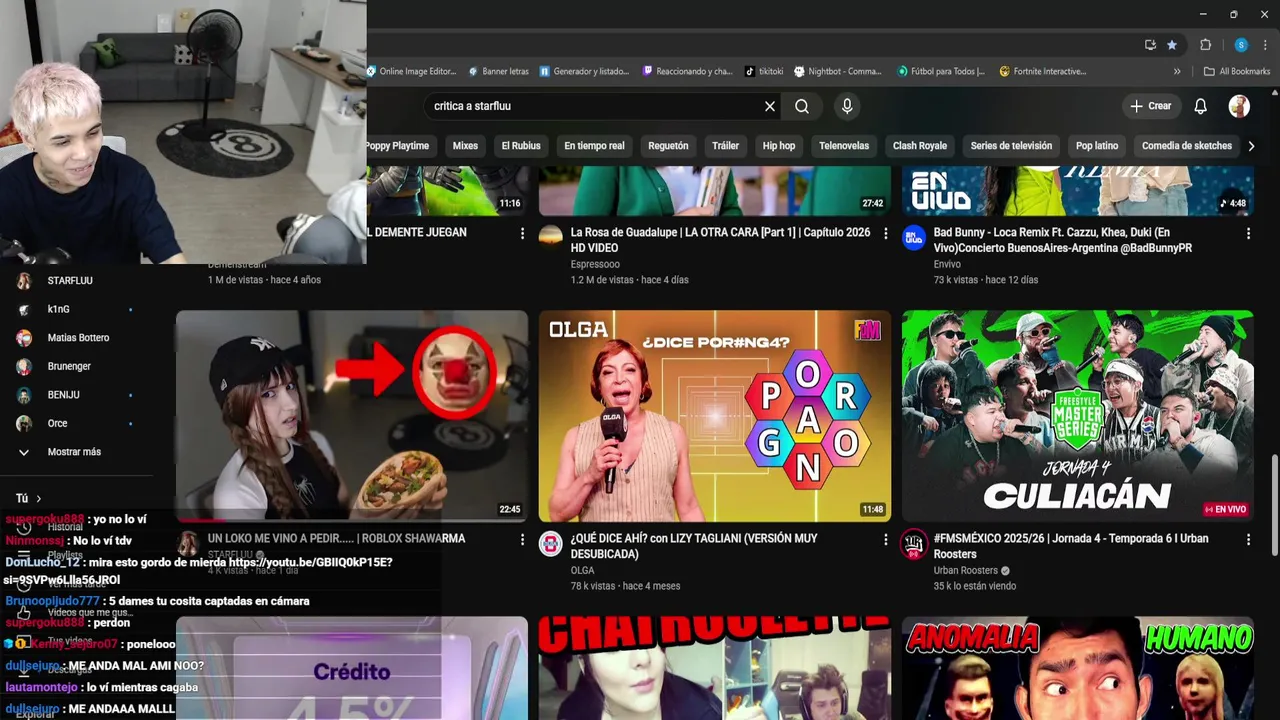1280x720 pixels.
Task: Open #FMSMÉXICO 2025/26 Jornada 4 title
Action: pos(1071,546)
